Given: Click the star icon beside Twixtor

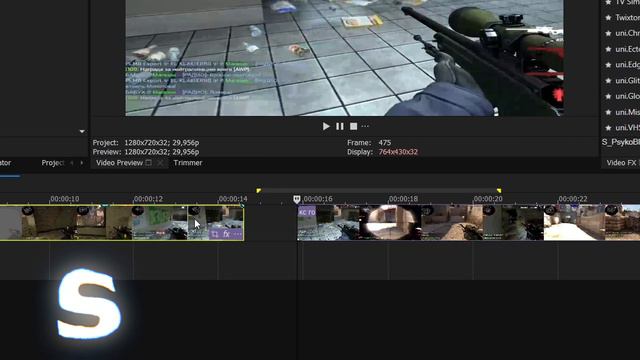Looking at the screenshot, I should click(x=608, y=18).
